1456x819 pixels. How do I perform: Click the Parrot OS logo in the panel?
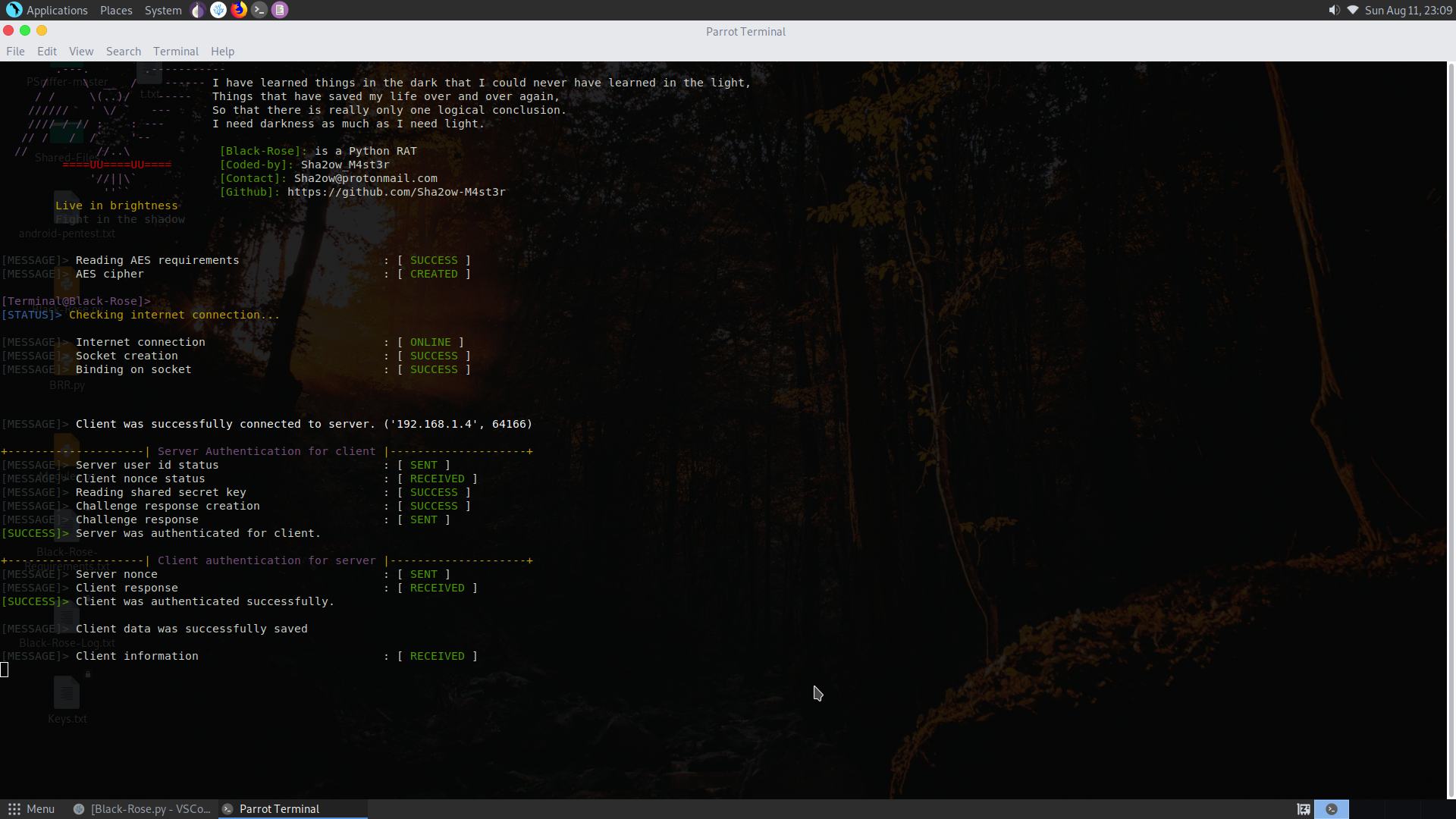(13, 10)
